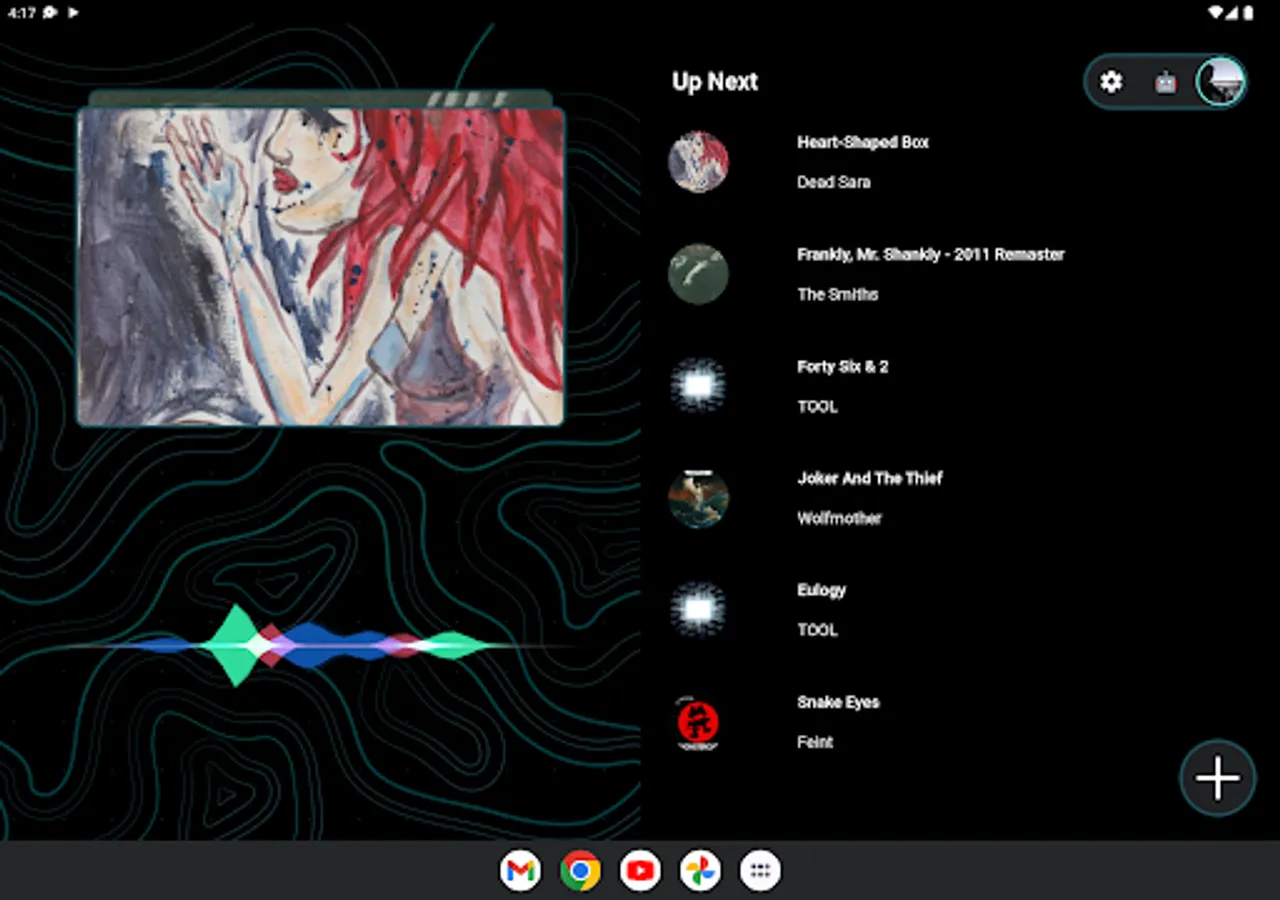Select the Eulogy track

960,610
